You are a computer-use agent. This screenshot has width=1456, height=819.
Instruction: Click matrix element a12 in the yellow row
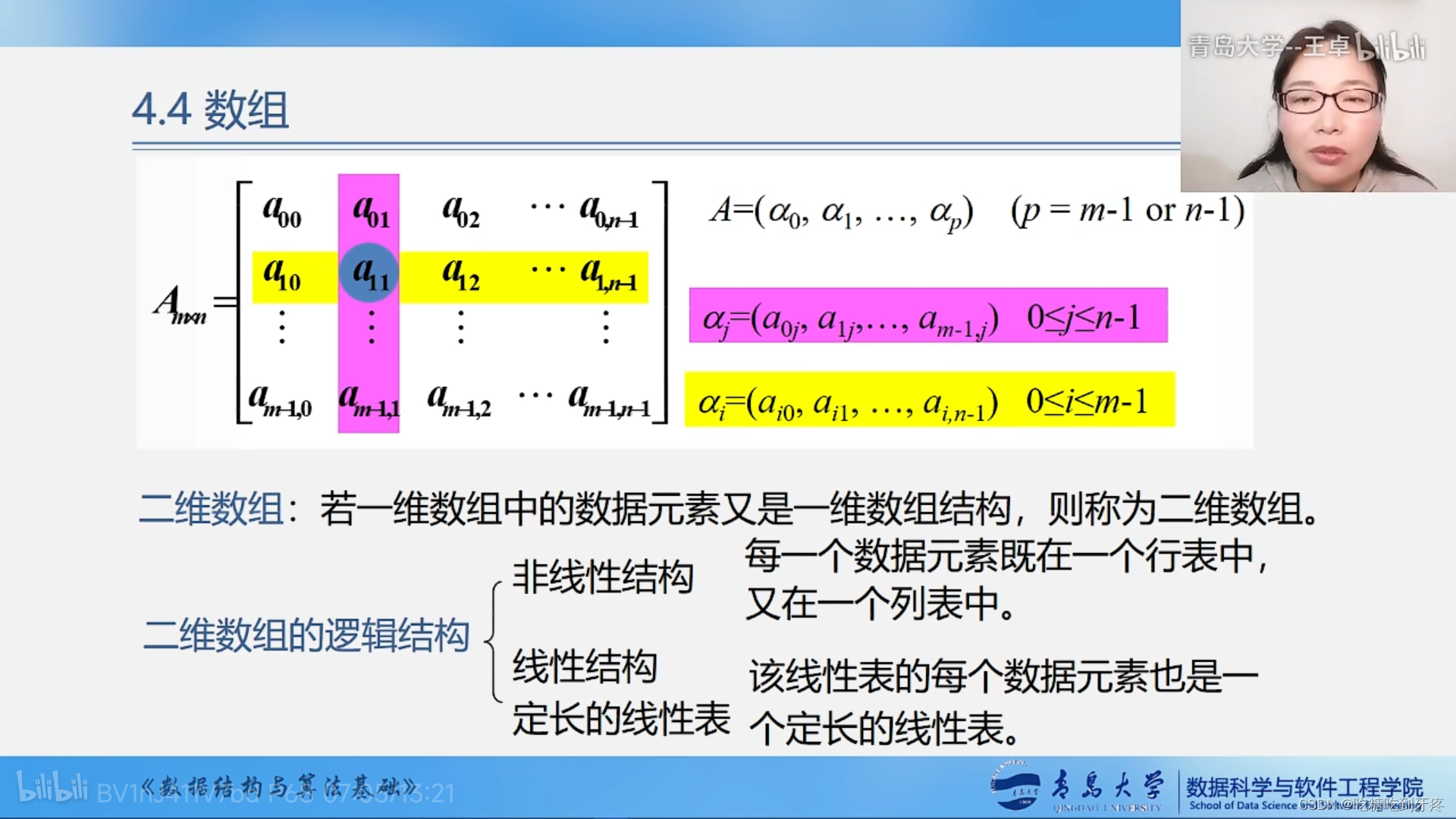[461, 275]
